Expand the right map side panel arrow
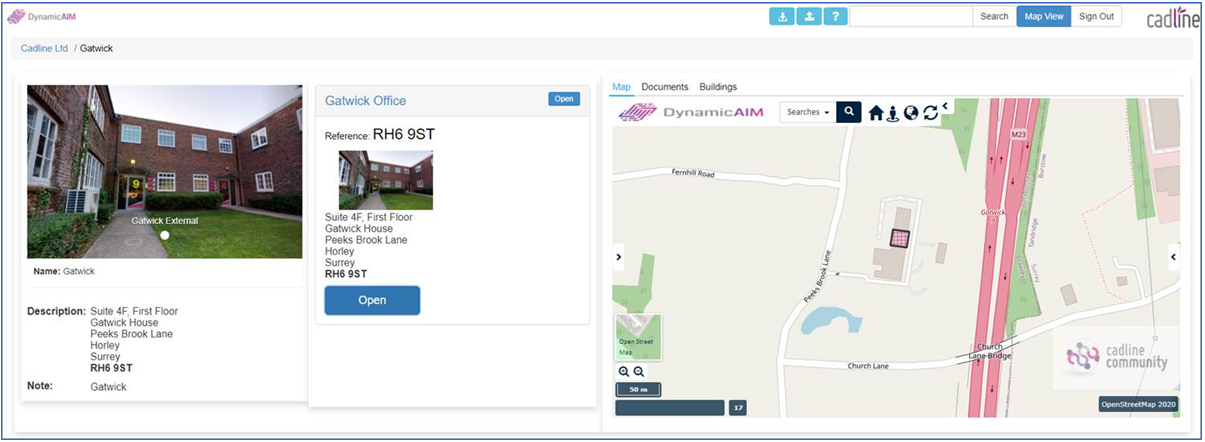Screen dimensions: 1205x442 coord(1174,257)
